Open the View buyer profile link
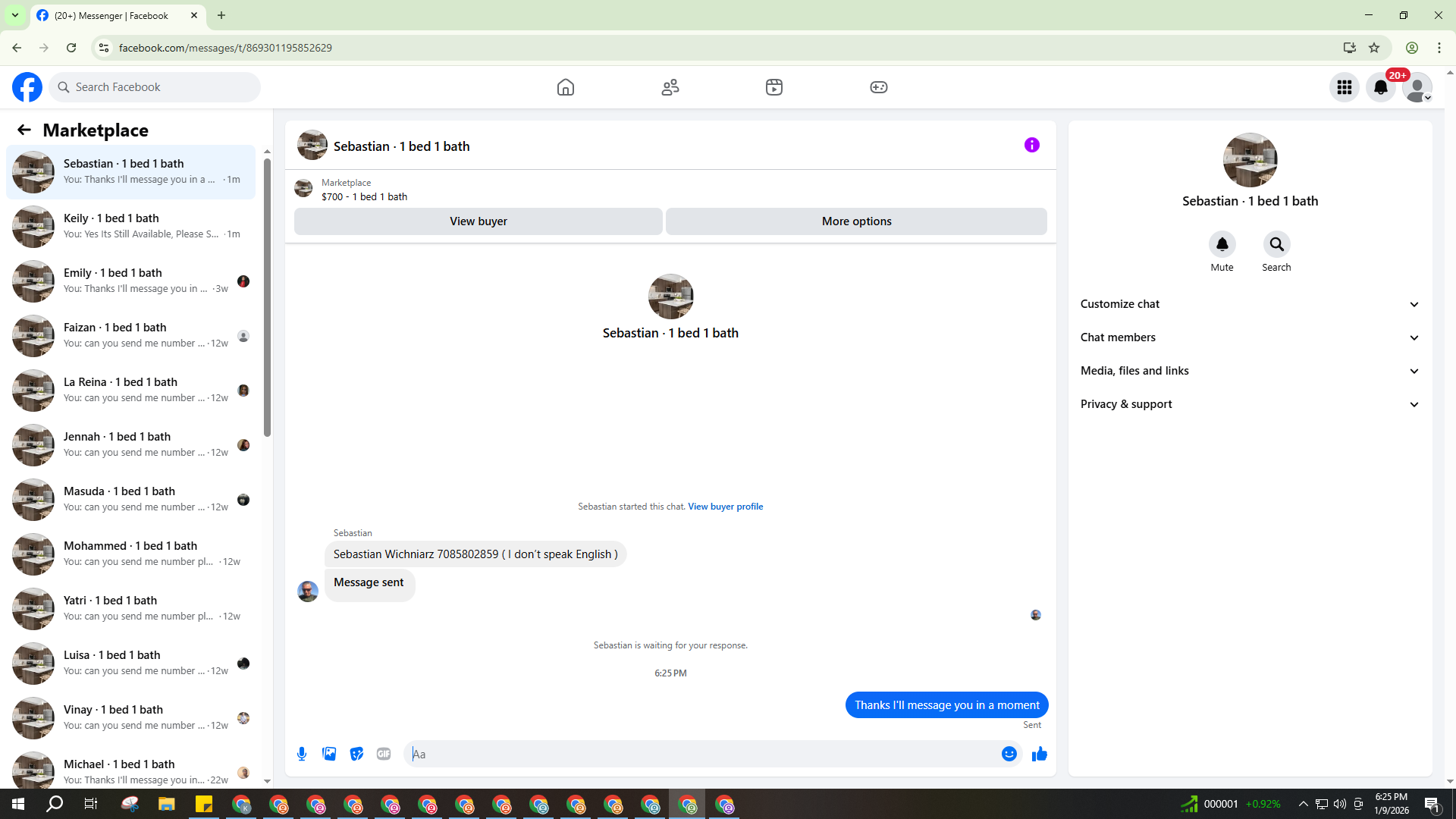 click(x=725, y=507)
